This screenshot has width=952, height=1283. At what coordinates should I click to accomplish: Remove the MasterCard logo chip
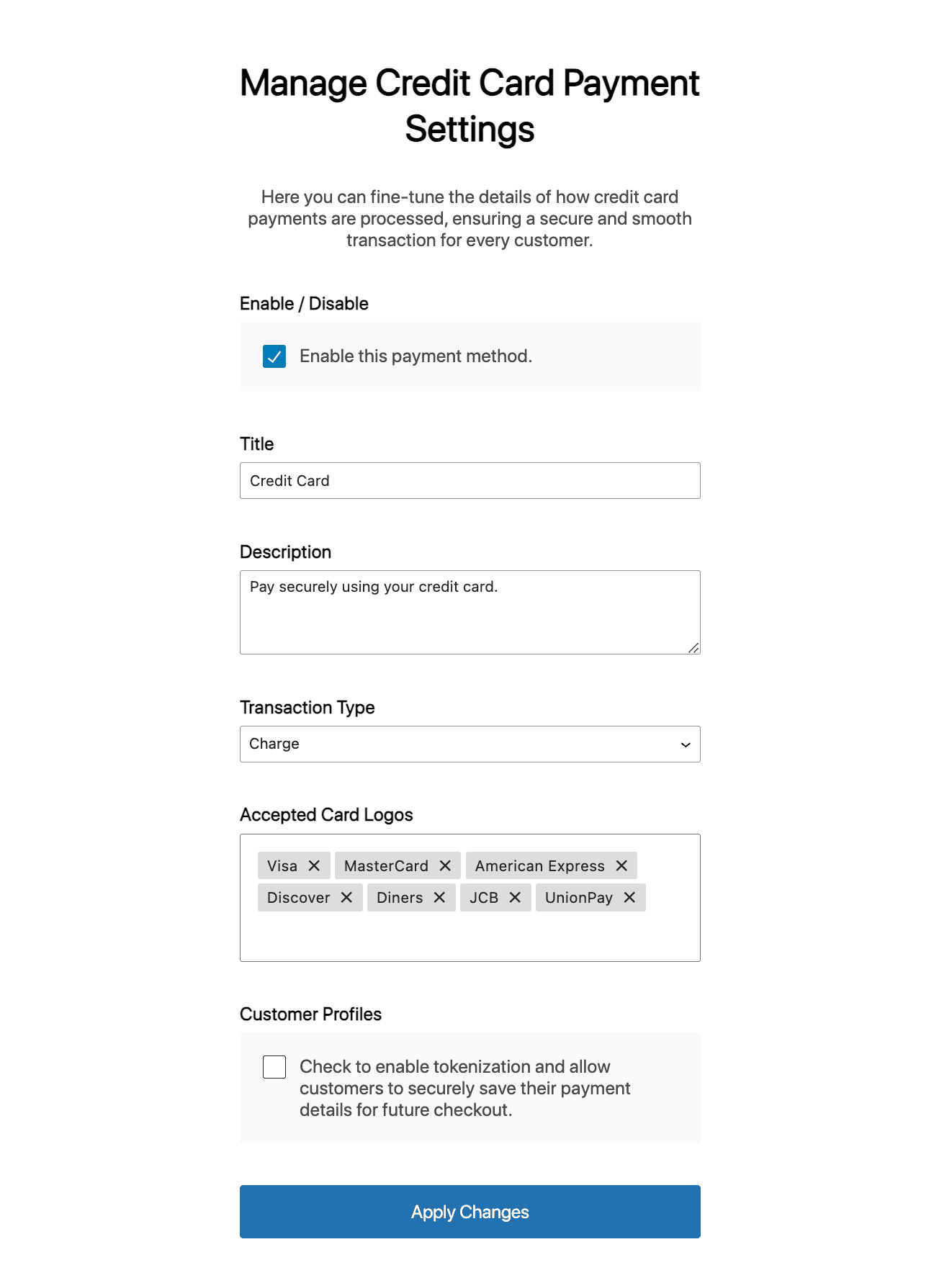pyautogui.click(x=444, y=865)
